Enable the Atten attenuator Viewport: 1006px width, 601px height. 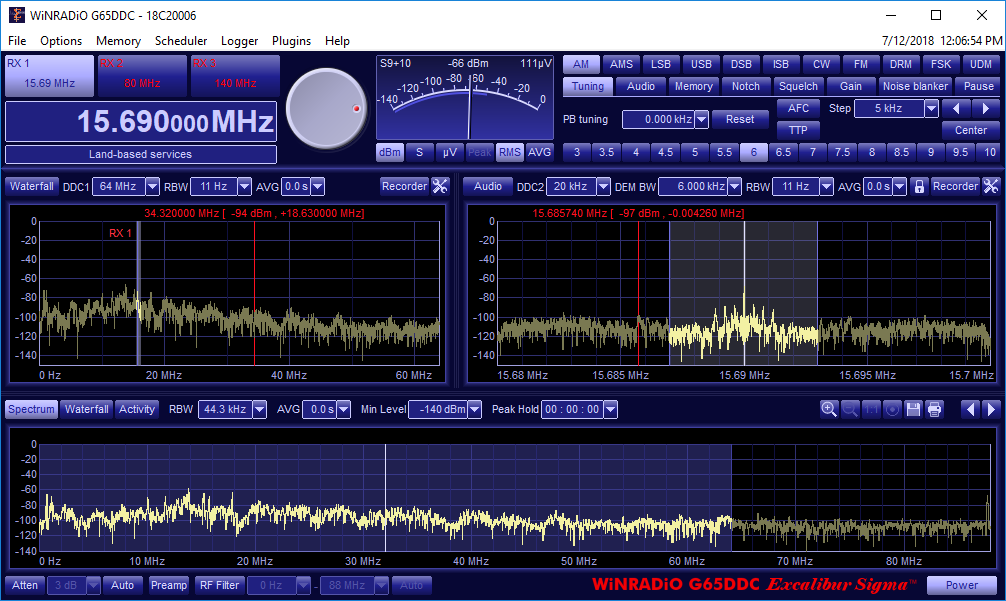[24, 585]
